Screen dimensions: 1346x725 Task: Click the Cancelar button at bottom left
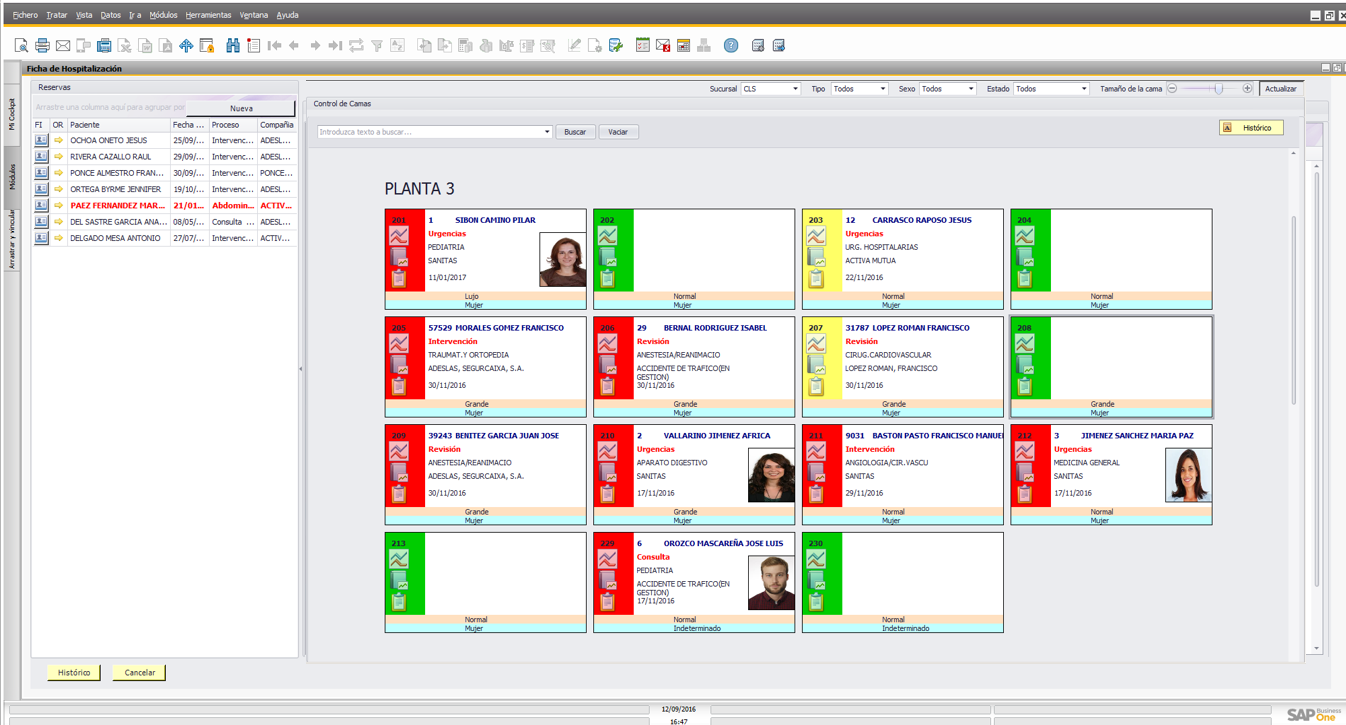click(x=138, y=672)
